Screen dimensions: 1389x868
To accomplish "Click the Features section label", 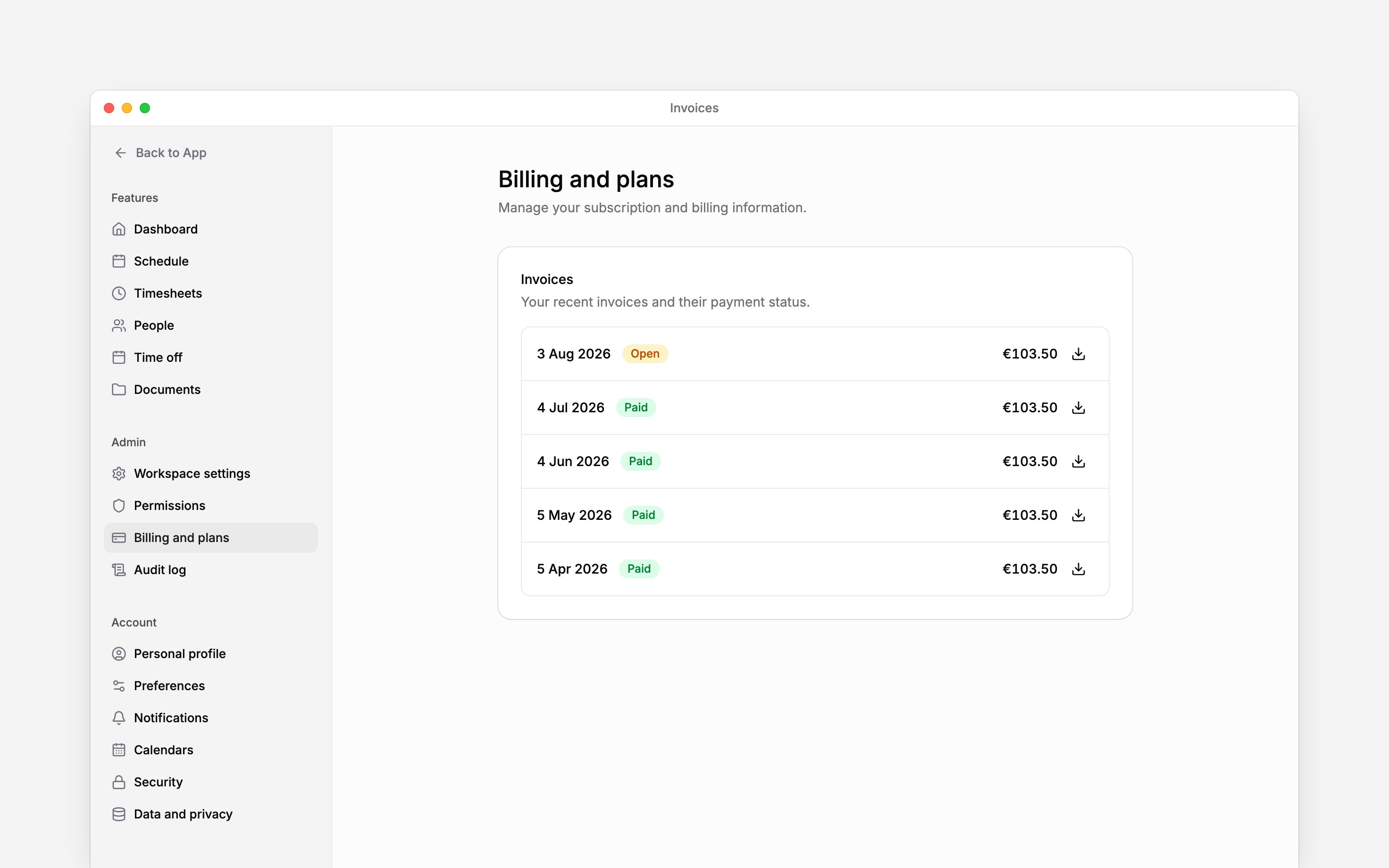I will pyautogui.click(x=134, y=198).
